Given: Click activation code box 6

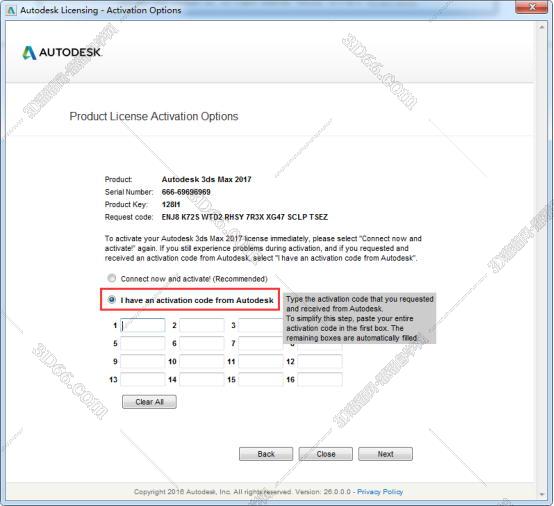Looking at the screenshot, I should [202, 343].
